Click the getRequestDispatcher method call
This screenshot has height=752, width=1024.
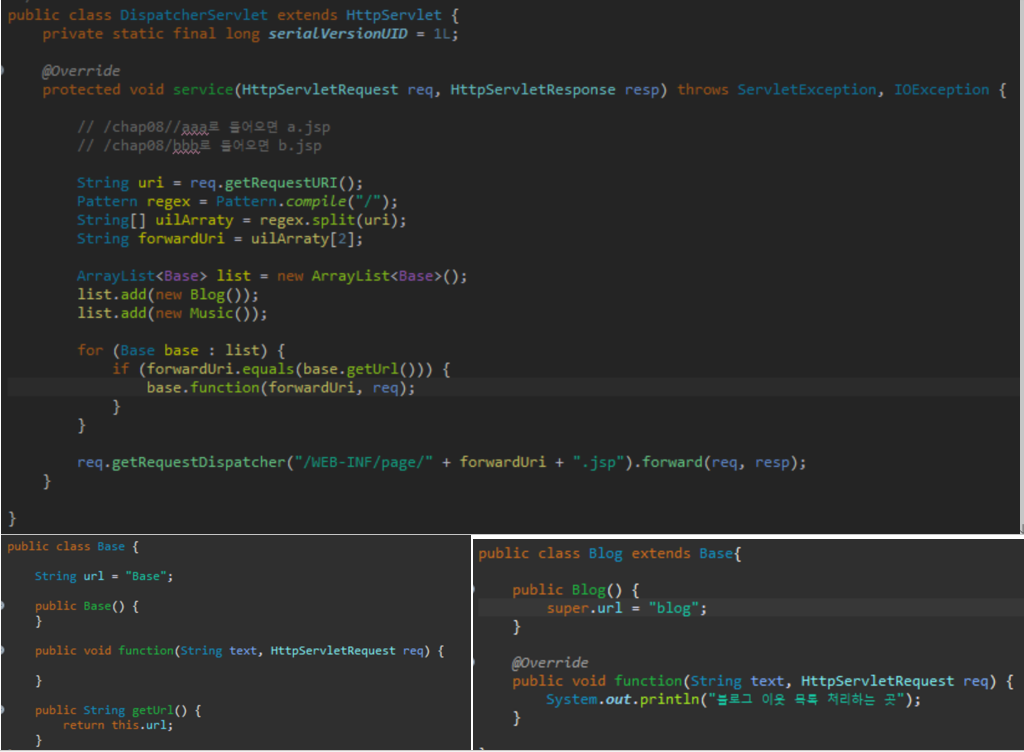click(199, 463)
